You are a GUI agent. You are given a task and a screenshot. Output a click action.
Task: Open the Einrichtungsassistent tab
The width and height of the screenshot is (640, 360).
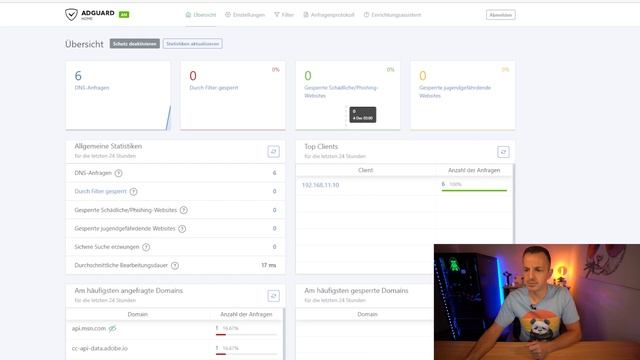point(392,15)
